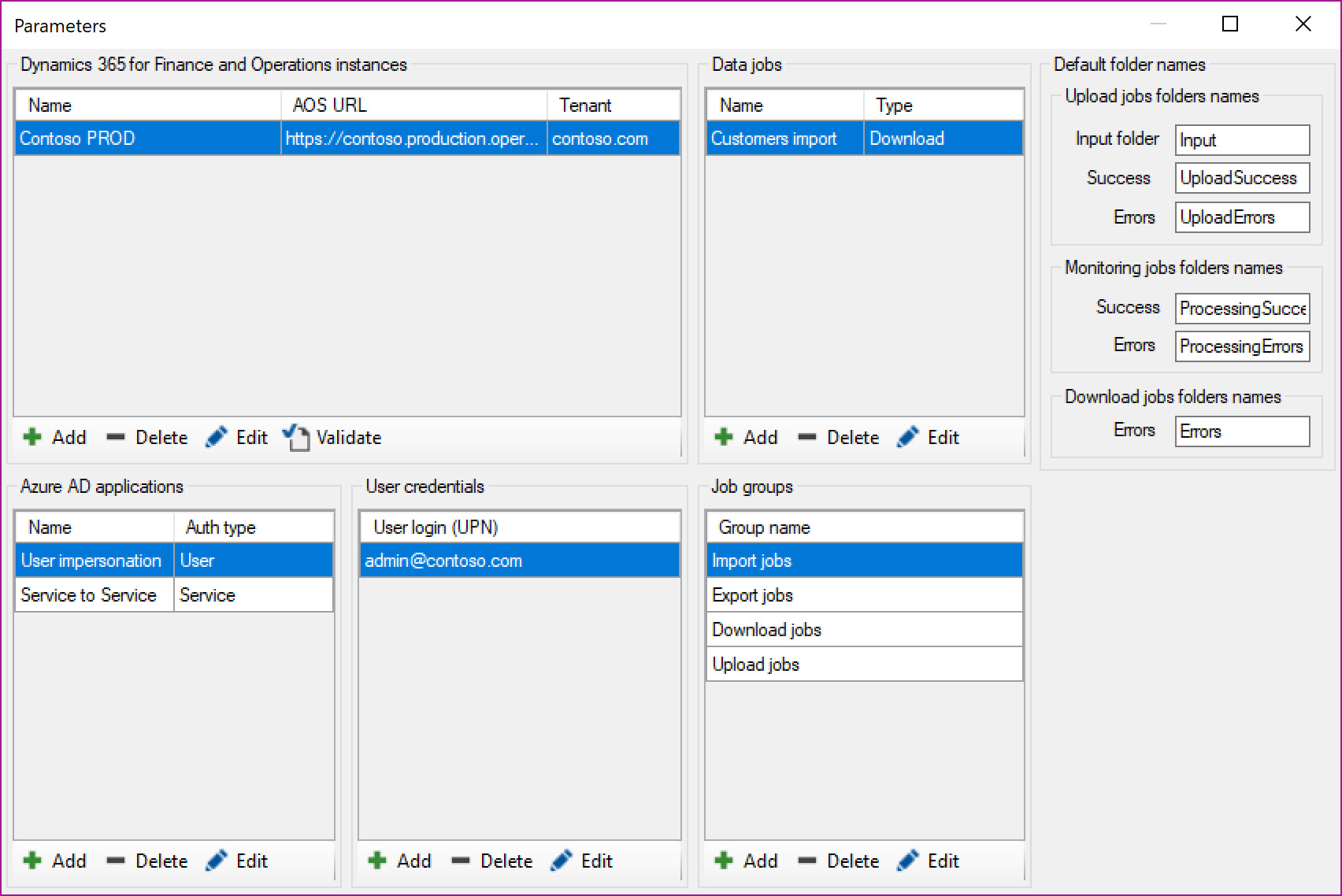The height and width of the screenshot is (896, 1342).
Task: Click the pencil Edit icon under Azure AD applications
Action: click(x=217, y=861)
